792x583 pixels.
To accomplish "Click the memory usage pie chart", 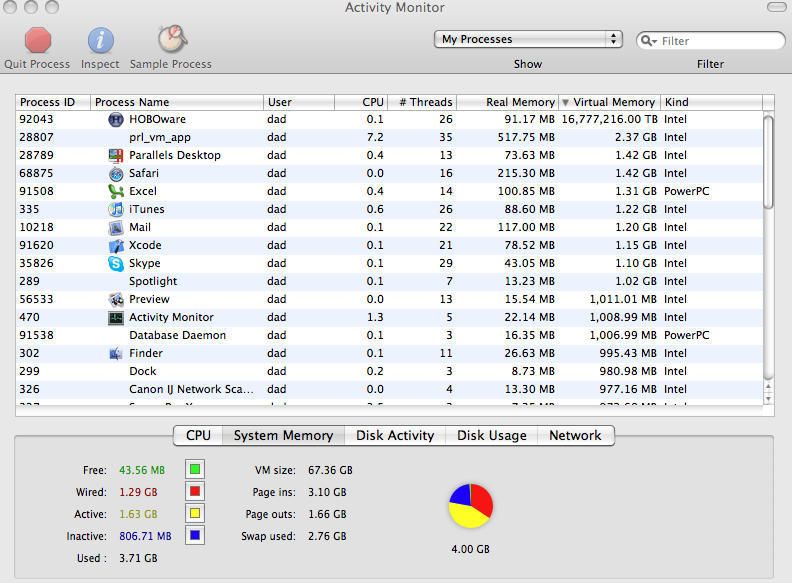I will point(470,506).
